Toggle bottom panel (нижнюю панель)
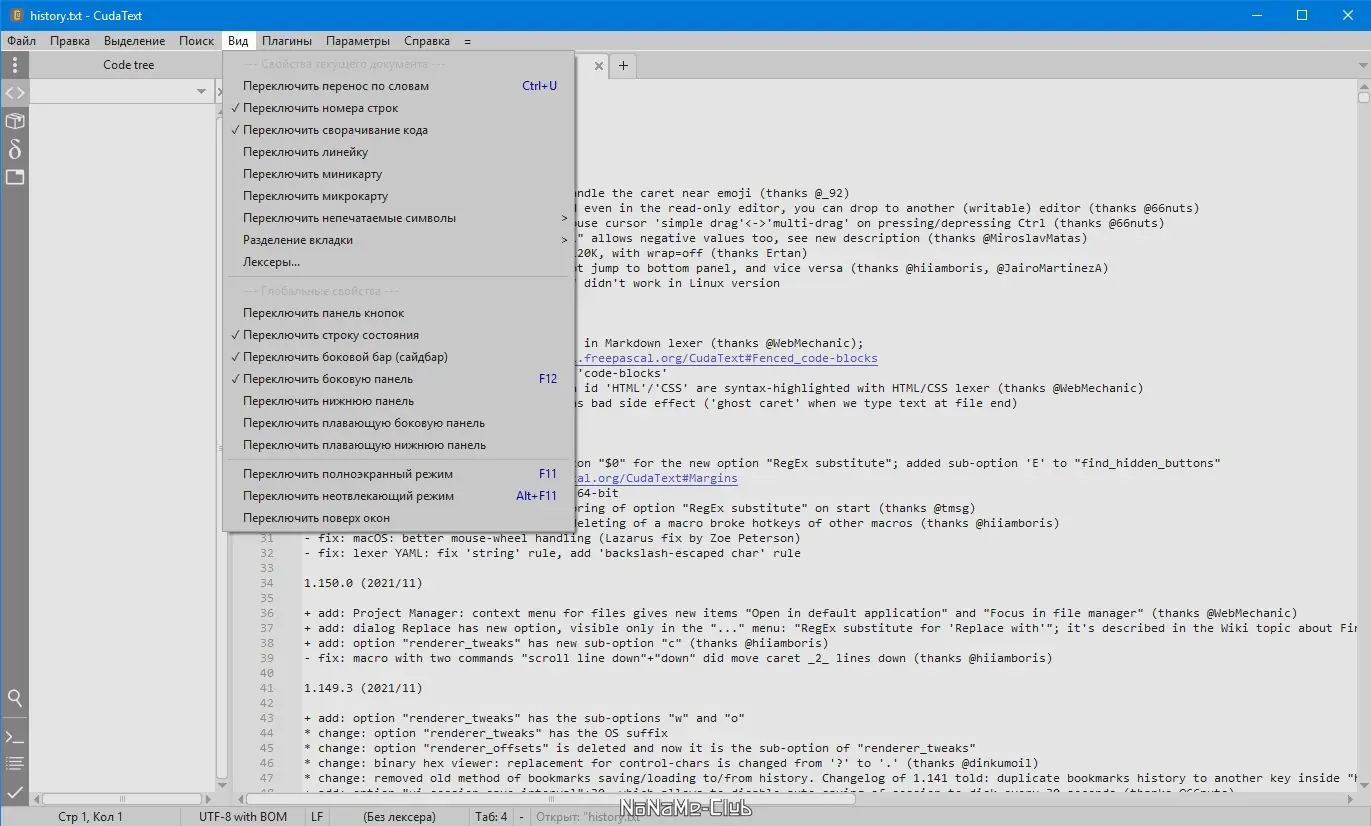 [399, 401]
